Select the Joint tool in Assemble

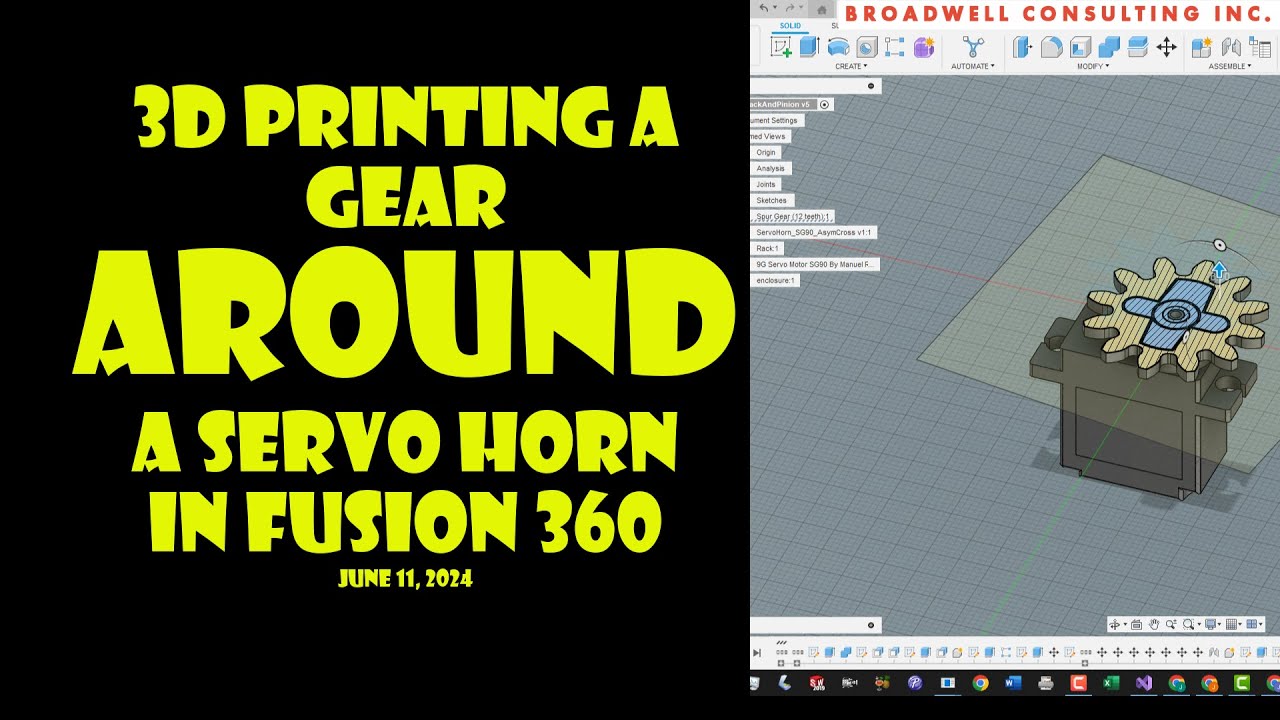pos(1231,47)
